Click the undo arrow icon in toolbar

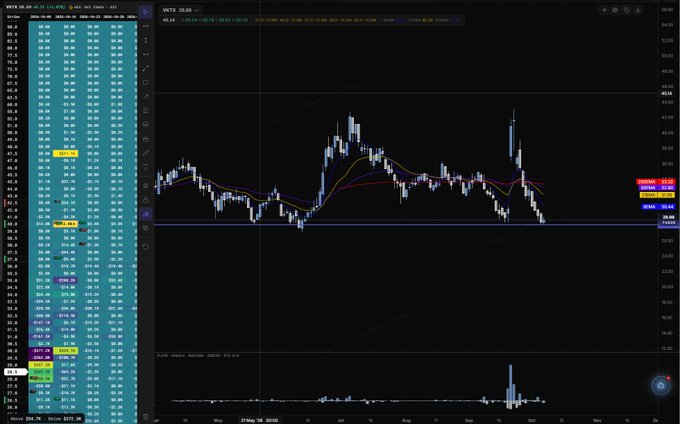click(x=146, y=247)
